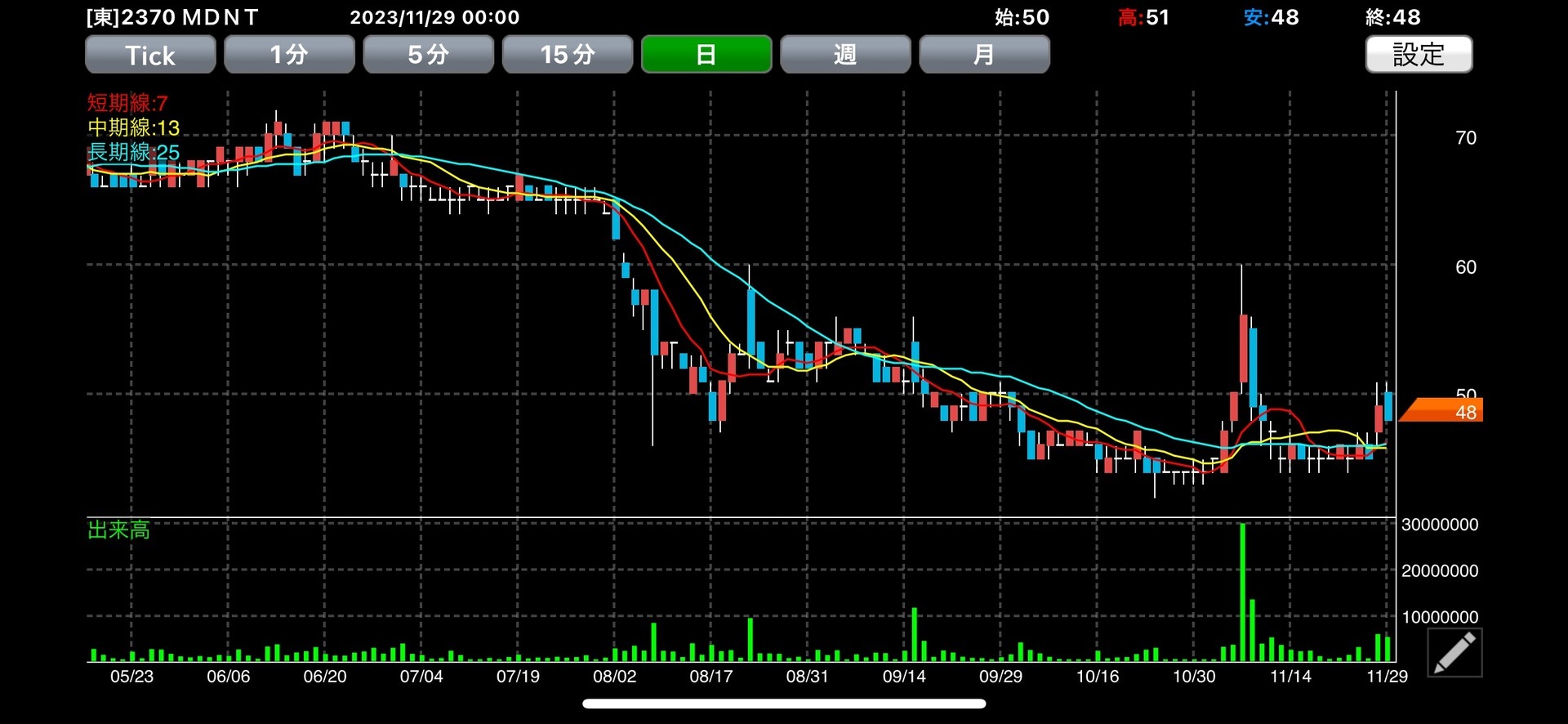Viewport: 1568px width, 724px height.
Task: Select the 5分 timeframe tab
Action: (x=429, y=55)
